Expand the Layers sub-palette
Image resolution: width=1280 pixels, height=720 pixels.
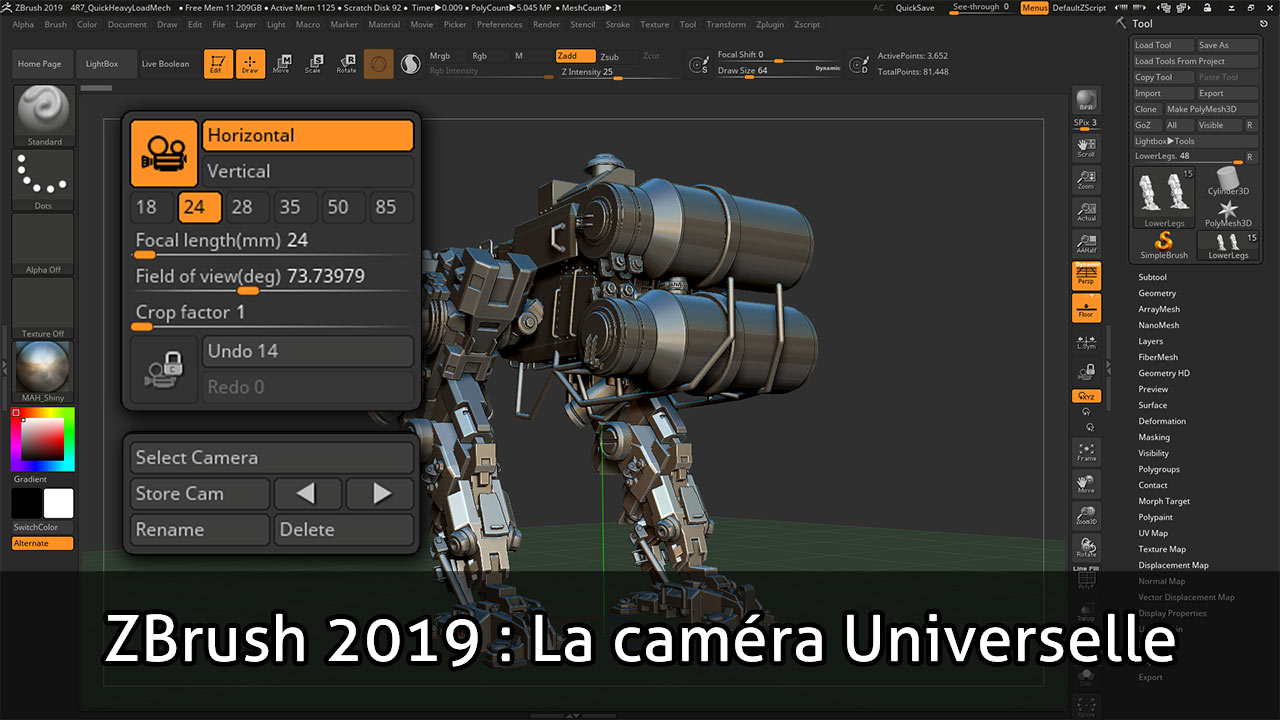point(1151,341)
